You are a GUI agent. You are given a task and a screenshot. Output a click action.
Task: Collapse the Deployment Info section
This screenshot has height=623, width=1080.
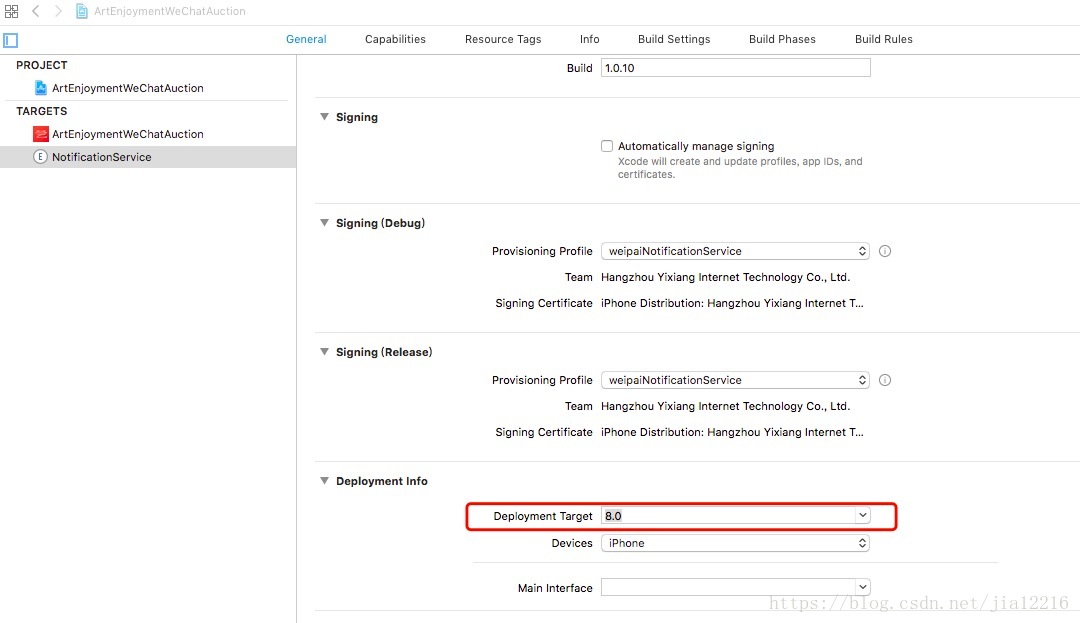point(324,481)
